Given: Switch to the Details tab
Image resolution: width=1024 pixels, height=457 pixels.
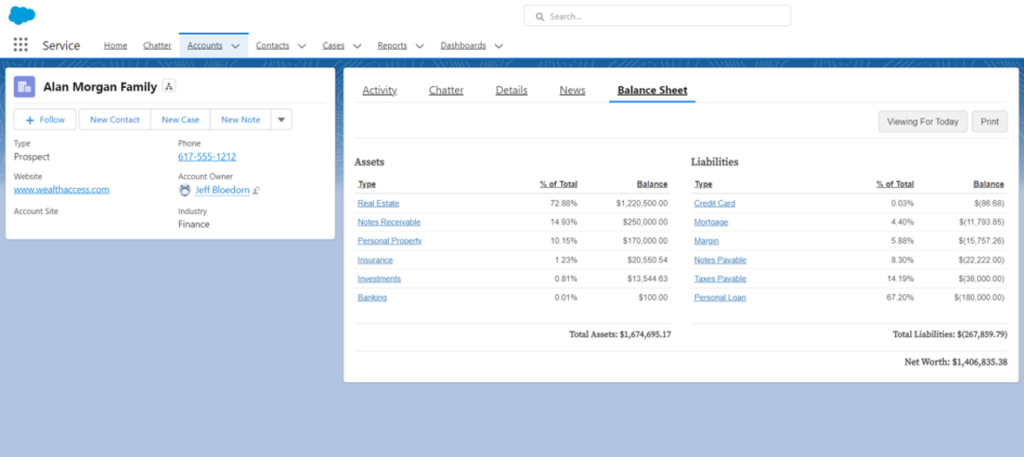Looking at the screenshot, I should coord(511,91).
